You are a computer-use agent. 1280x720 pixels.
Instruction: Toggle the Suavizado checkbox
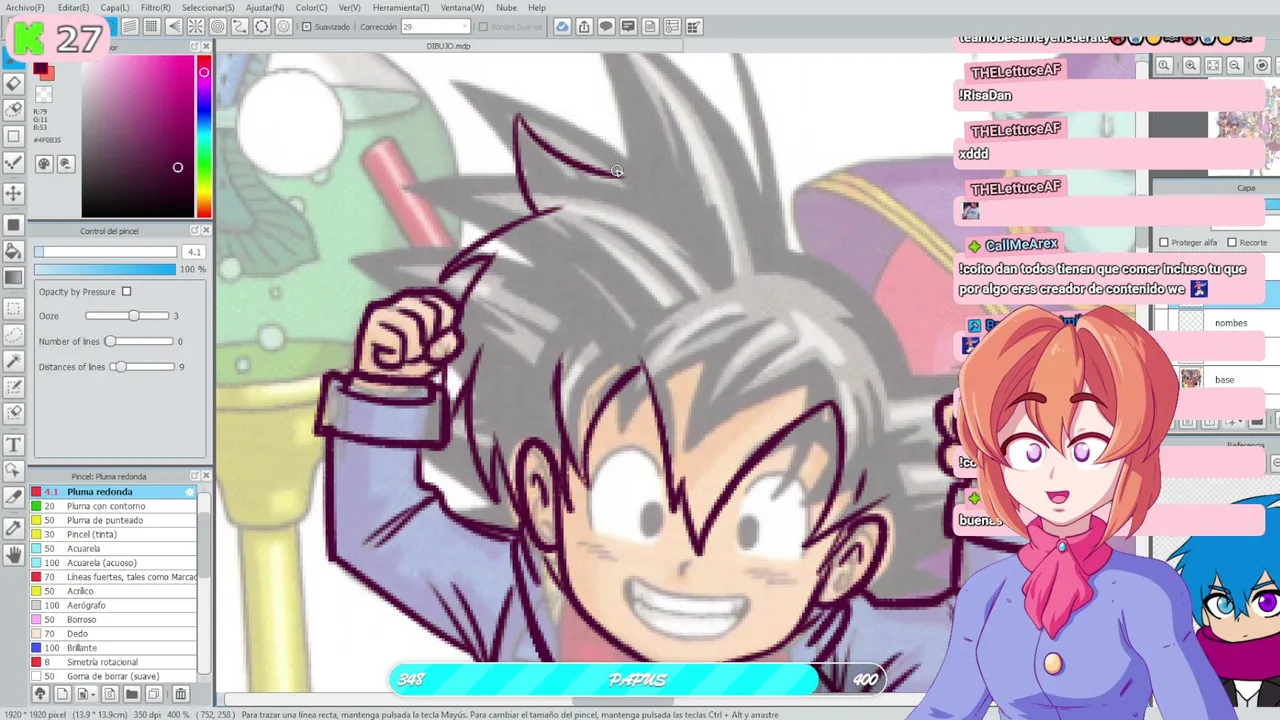tap(306, 27)
